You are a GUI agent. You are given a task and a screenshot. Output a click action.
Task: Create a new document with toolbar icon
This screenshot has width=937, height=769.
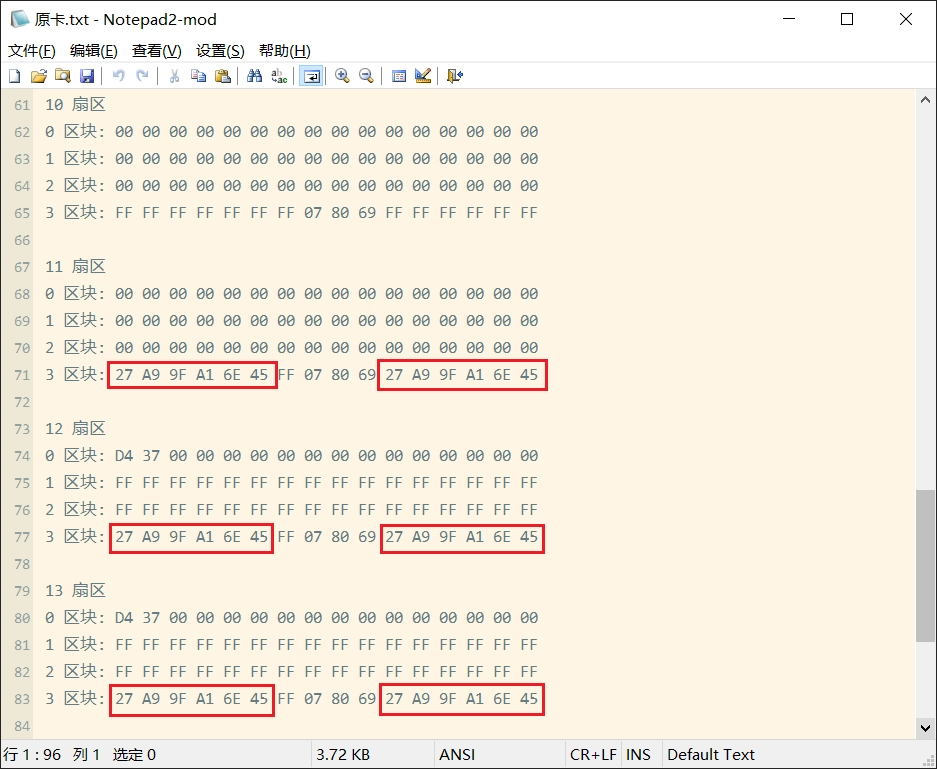15,76
